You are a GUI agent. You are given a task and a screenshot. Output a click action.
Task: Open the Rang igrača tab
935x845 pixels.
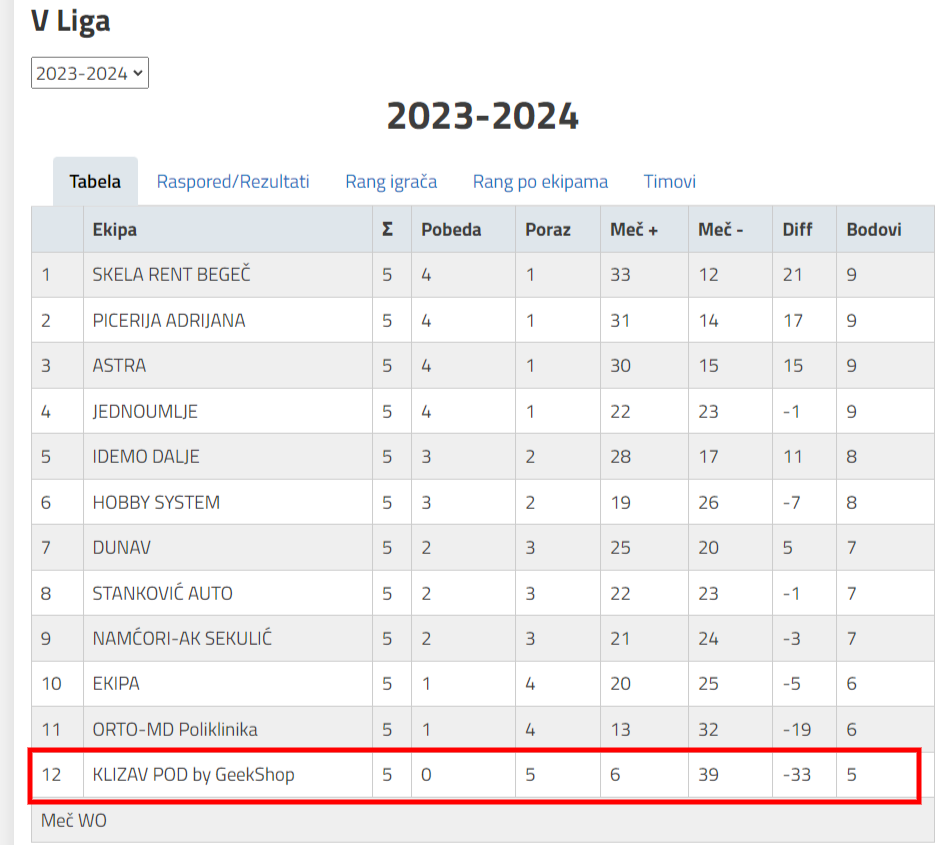pyautogui.click(x=391, y=182)
